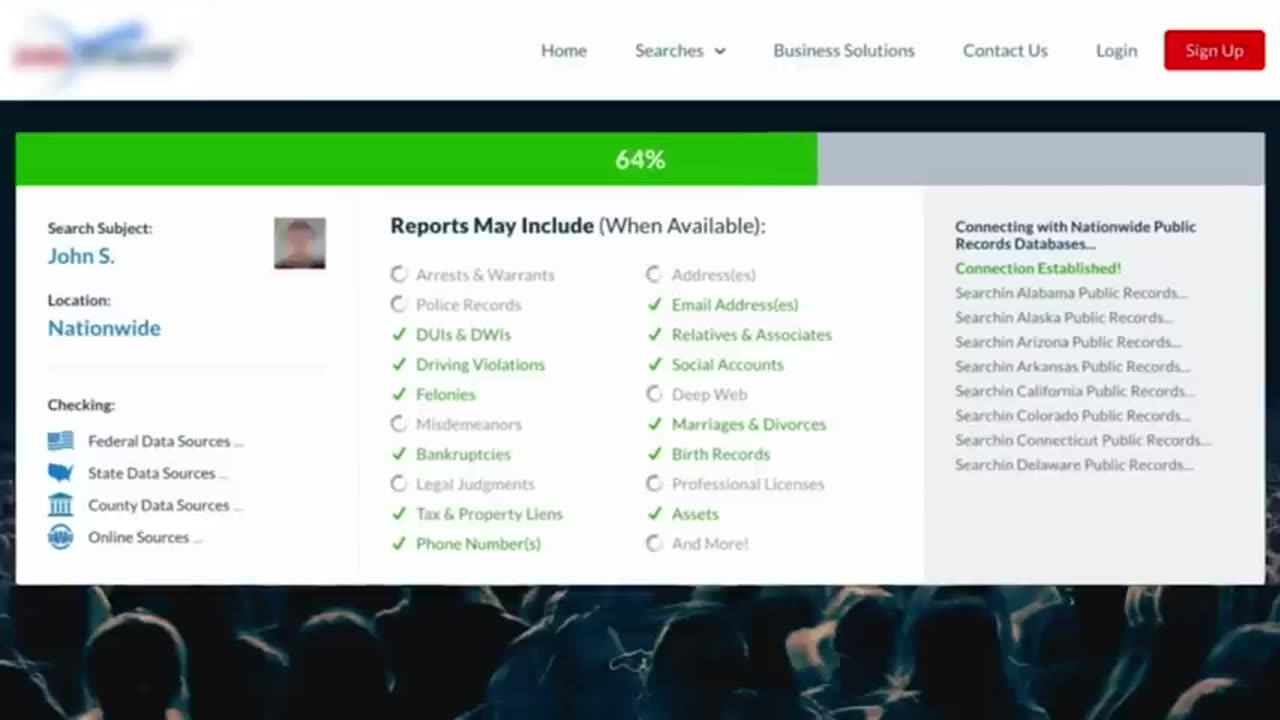Click the Searchin Arizona Public Records line
Image resolution: width=1280 pixels, height=720 pixels.
[1068, 342]
